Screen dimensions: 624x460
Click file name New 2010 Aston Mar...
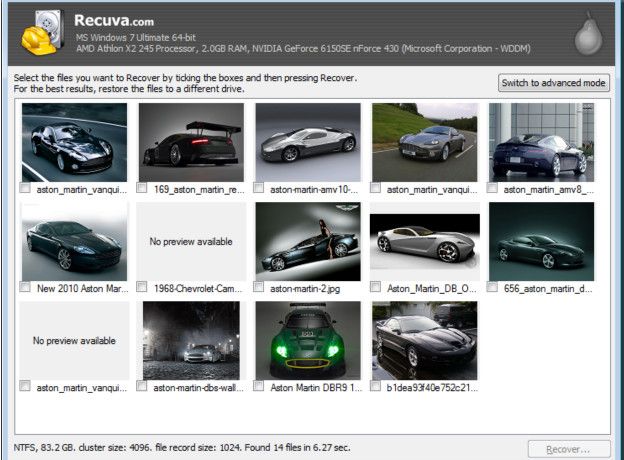pyautogui.click(x=82, y=288)
